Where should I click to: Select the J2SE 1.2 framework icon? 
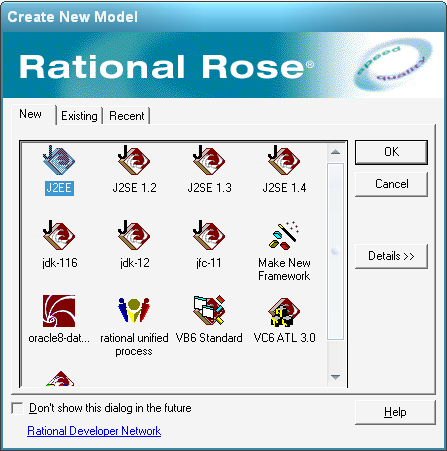(x=134, y=160)
